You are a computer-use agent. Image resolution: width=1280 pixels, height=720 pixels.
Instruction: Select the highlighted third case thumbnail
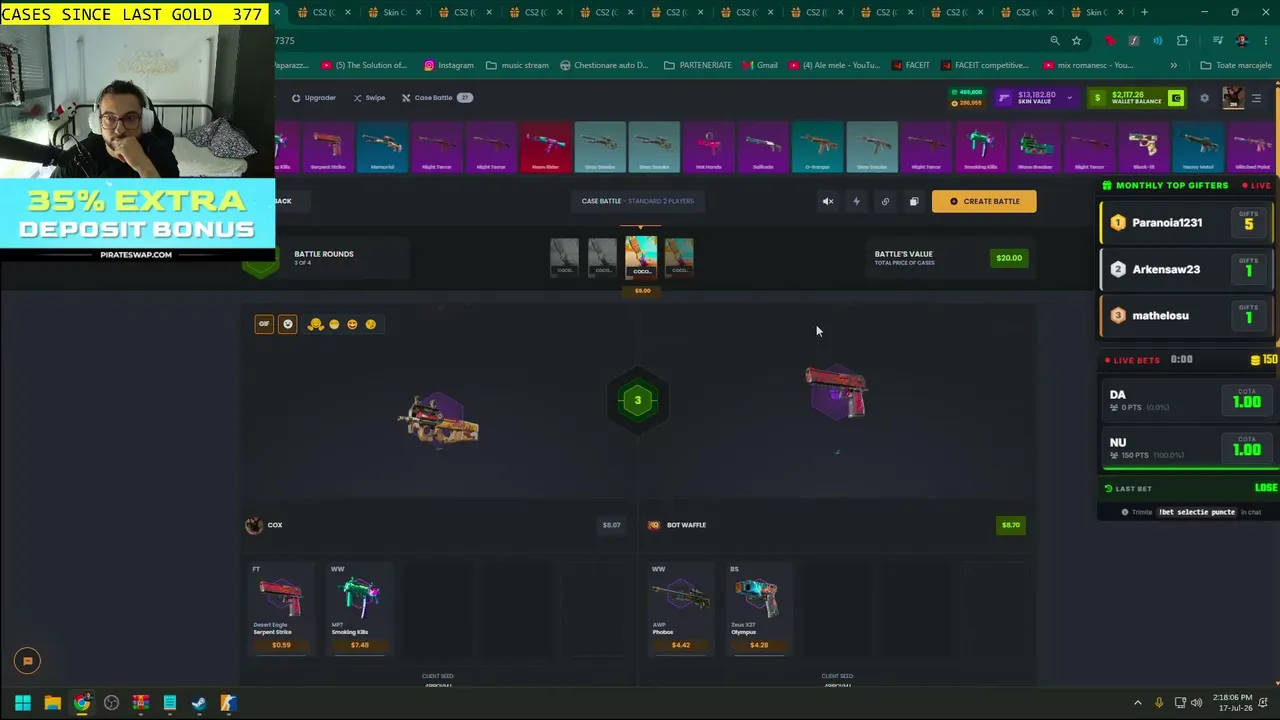pyautogui.click(x=641, y=257)
